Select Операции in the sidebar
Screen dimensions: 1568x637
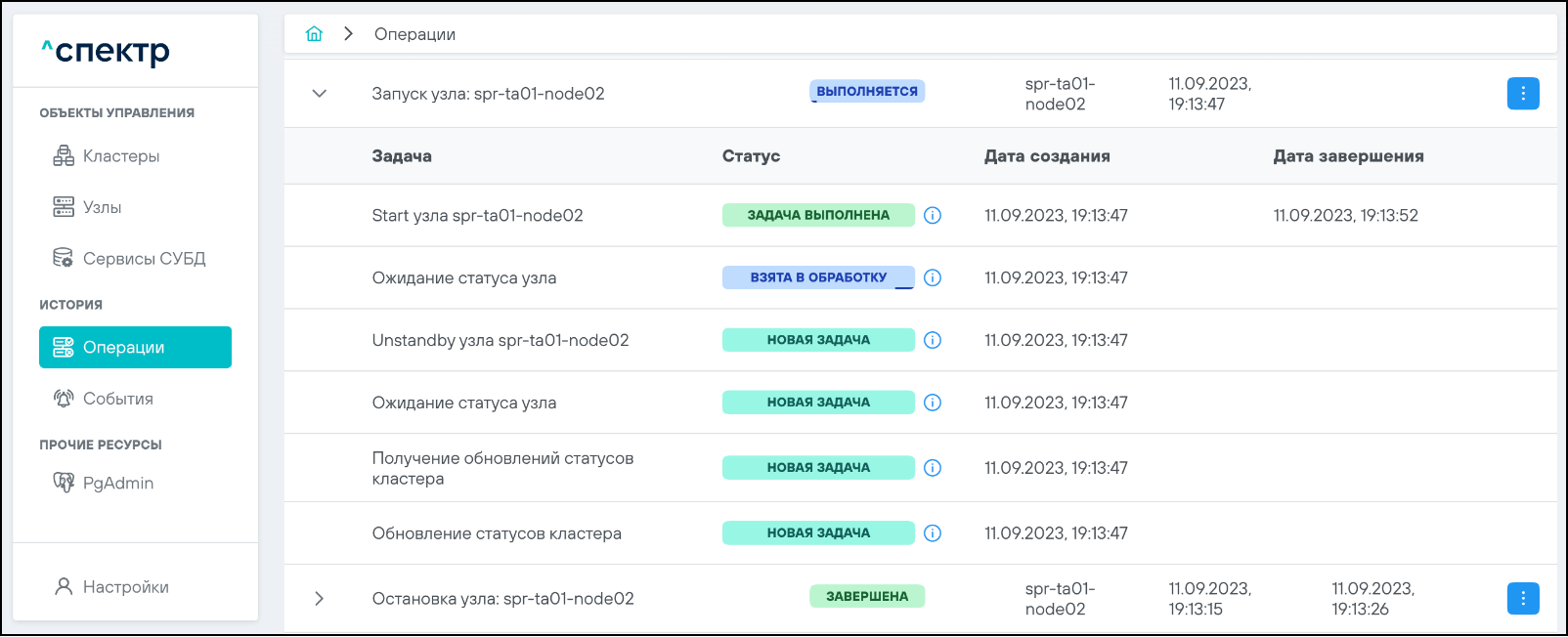point(135,348)
